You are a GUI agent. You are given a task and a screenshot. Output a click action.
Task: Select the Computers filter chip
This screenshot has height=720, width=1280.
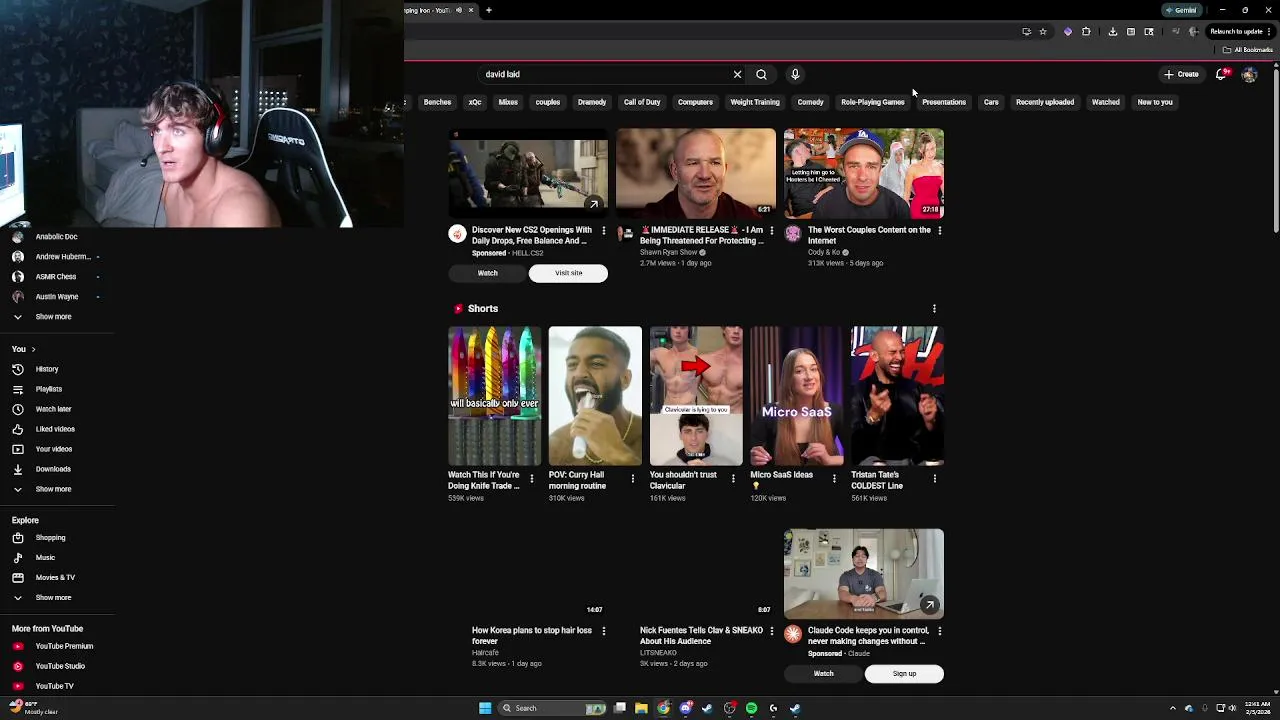pyautogui.click(x=695, y=102)
